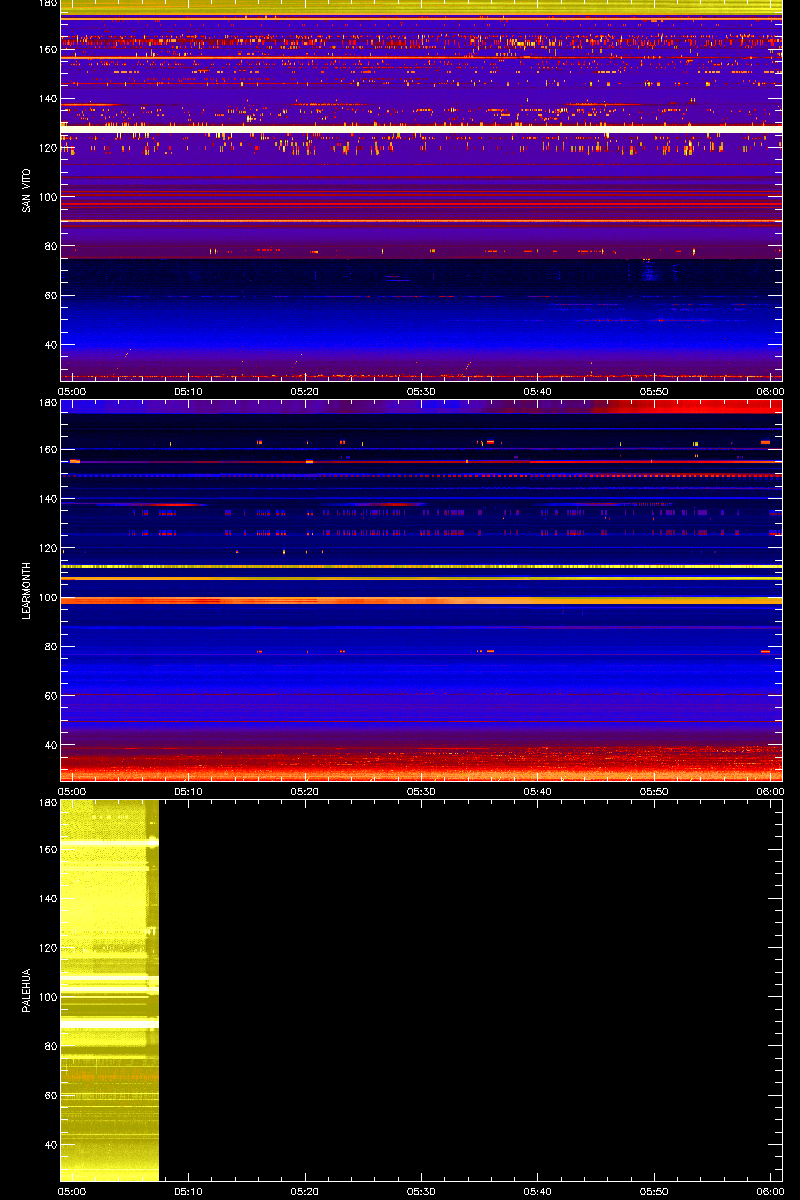This screenshot has height=1200, width=800.
Task: Click the 180 frequency tick on Palehua axis
Action: tap(48, 804)
